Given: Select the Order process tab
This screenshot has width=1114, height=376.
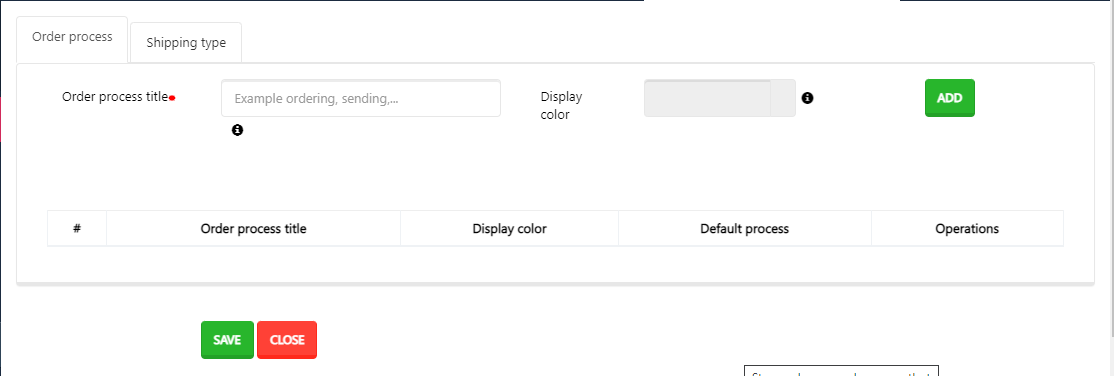Looking at the screenshot, I should click(72, 37).
